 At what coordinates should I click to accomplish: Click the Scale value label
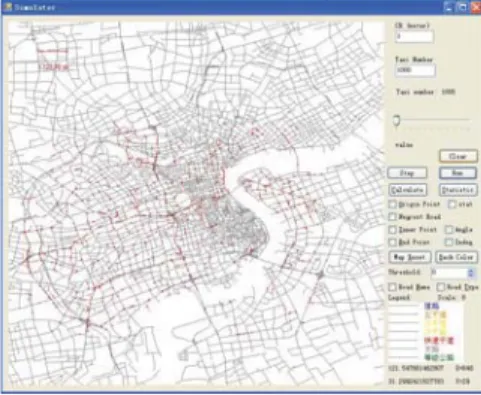click(452, 297)
